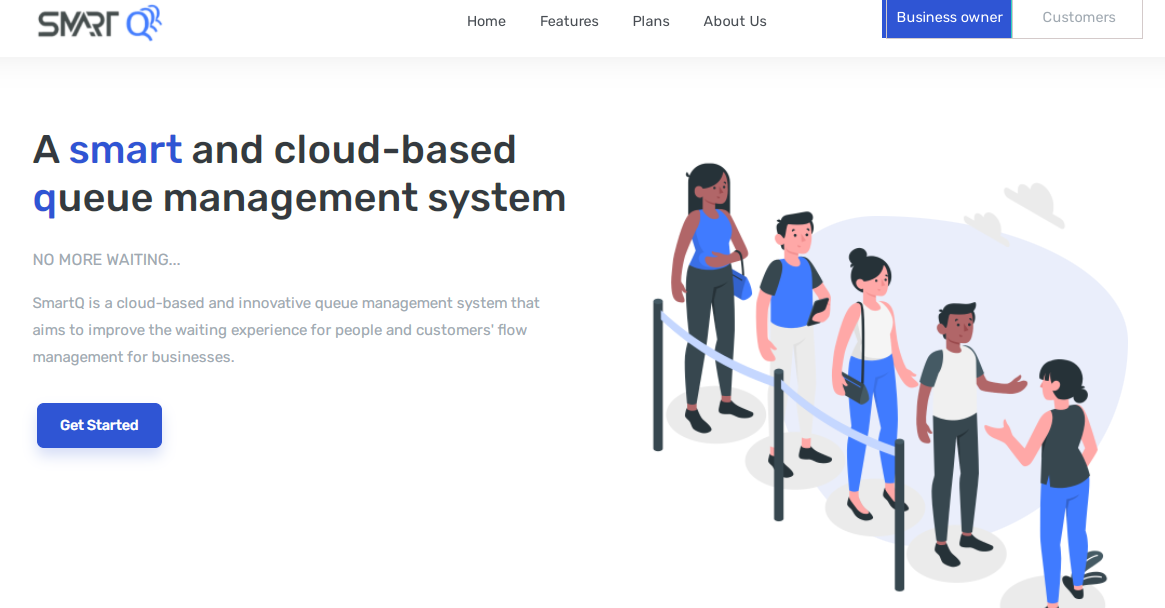Screen dimensions: 1165x608
Task: Click the man in the white t-shirt
Action: click(953, 420)
